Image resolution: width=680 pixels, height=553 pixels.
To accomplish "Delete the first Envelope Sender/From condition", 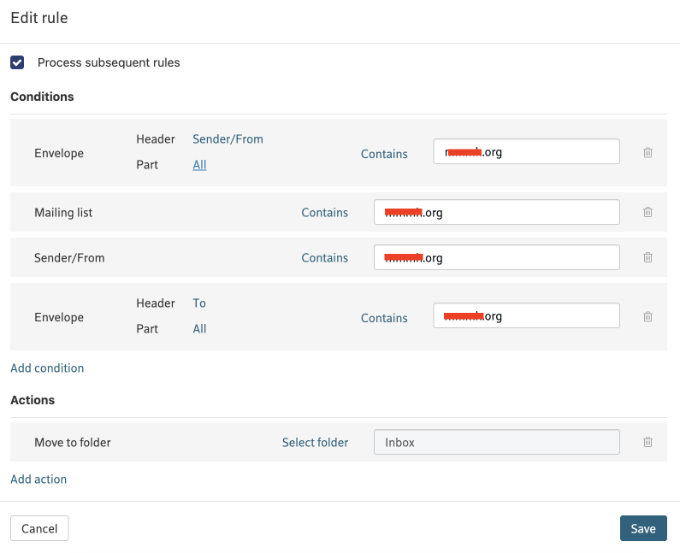I will (647, 153).
